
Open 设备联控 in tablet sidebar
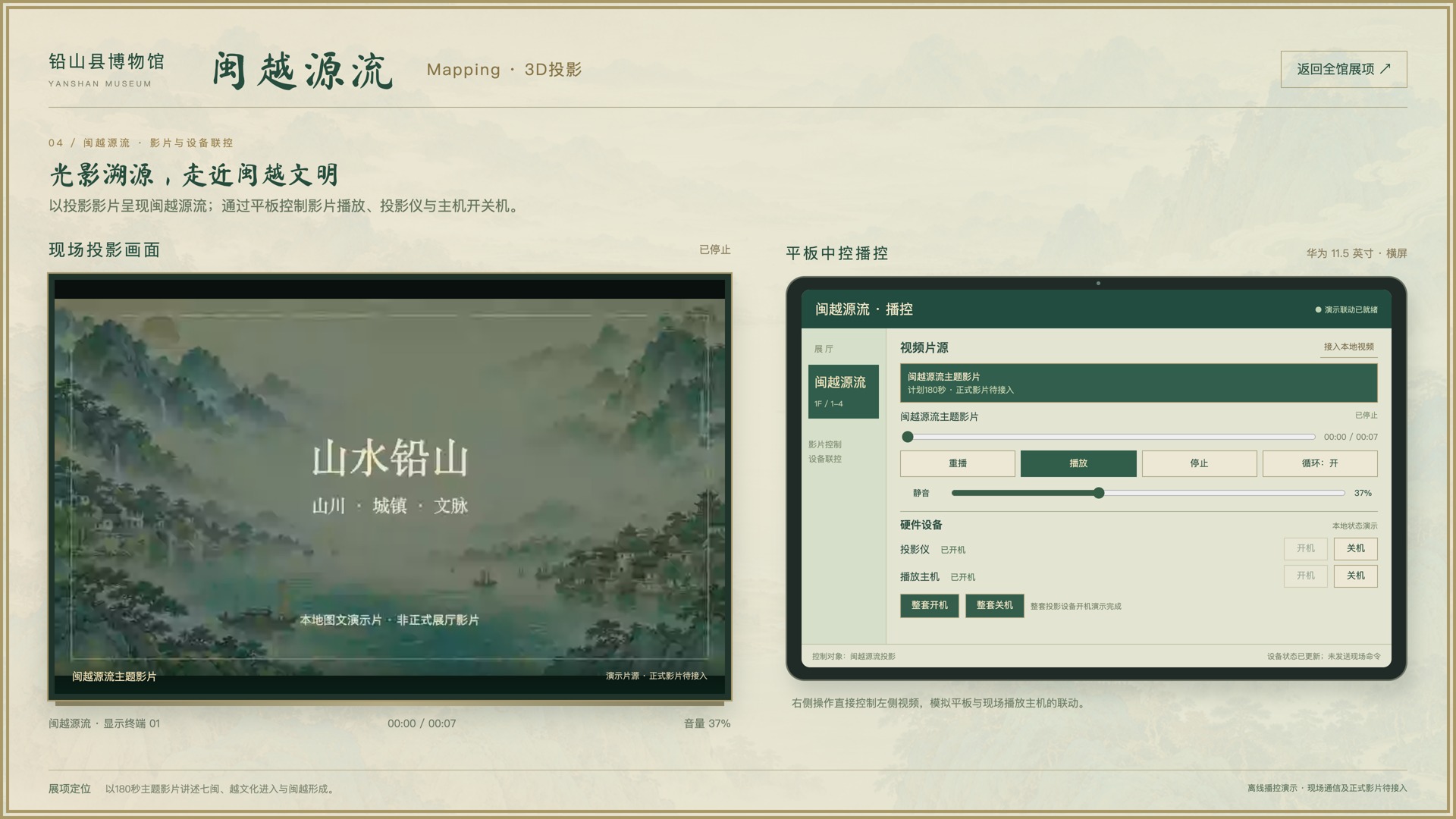pyautogui.click(x=824, y=459)
